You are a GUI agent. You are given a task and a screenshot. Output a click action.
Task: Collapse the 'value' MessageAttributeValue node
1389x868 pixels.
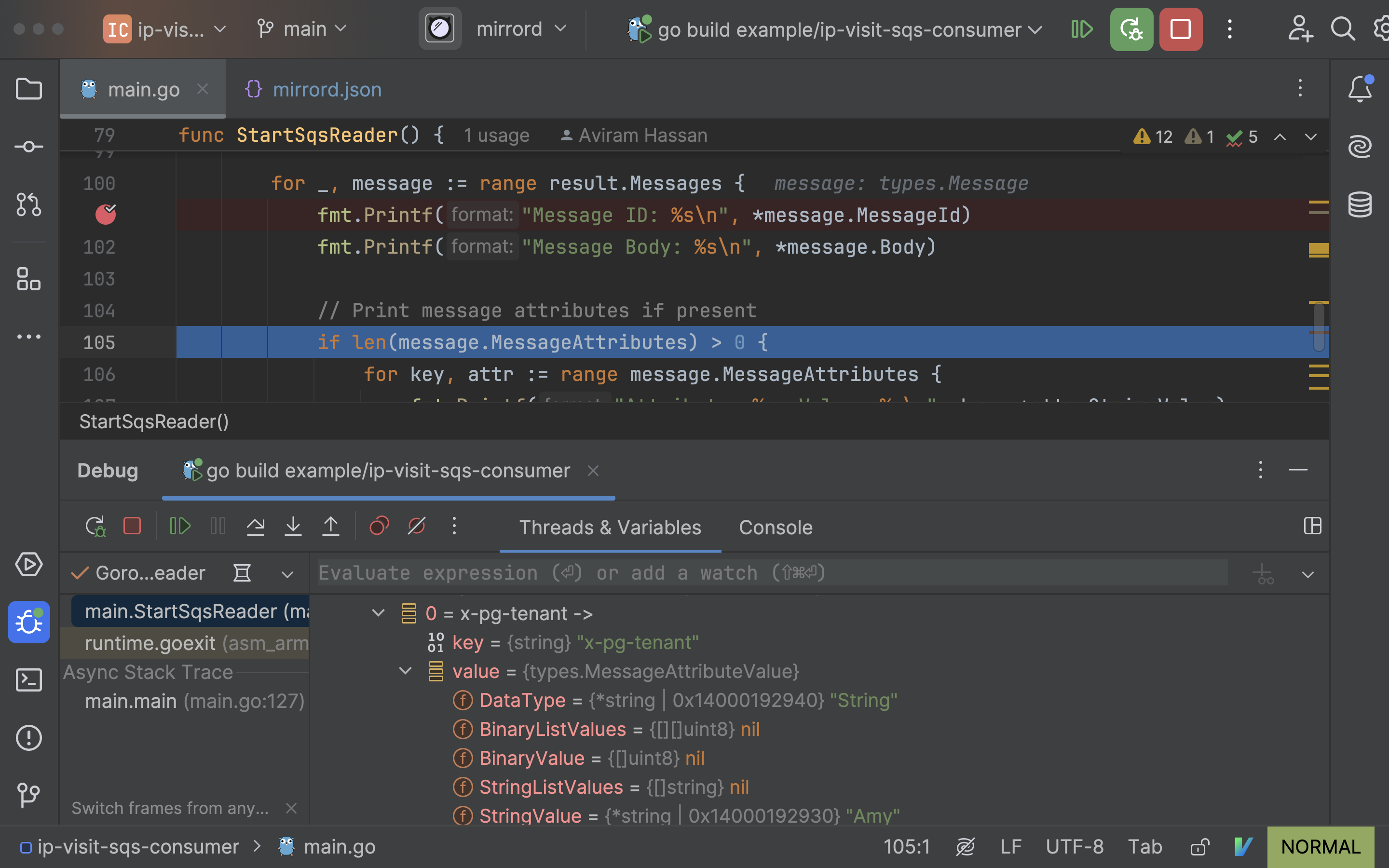(405, 670)
